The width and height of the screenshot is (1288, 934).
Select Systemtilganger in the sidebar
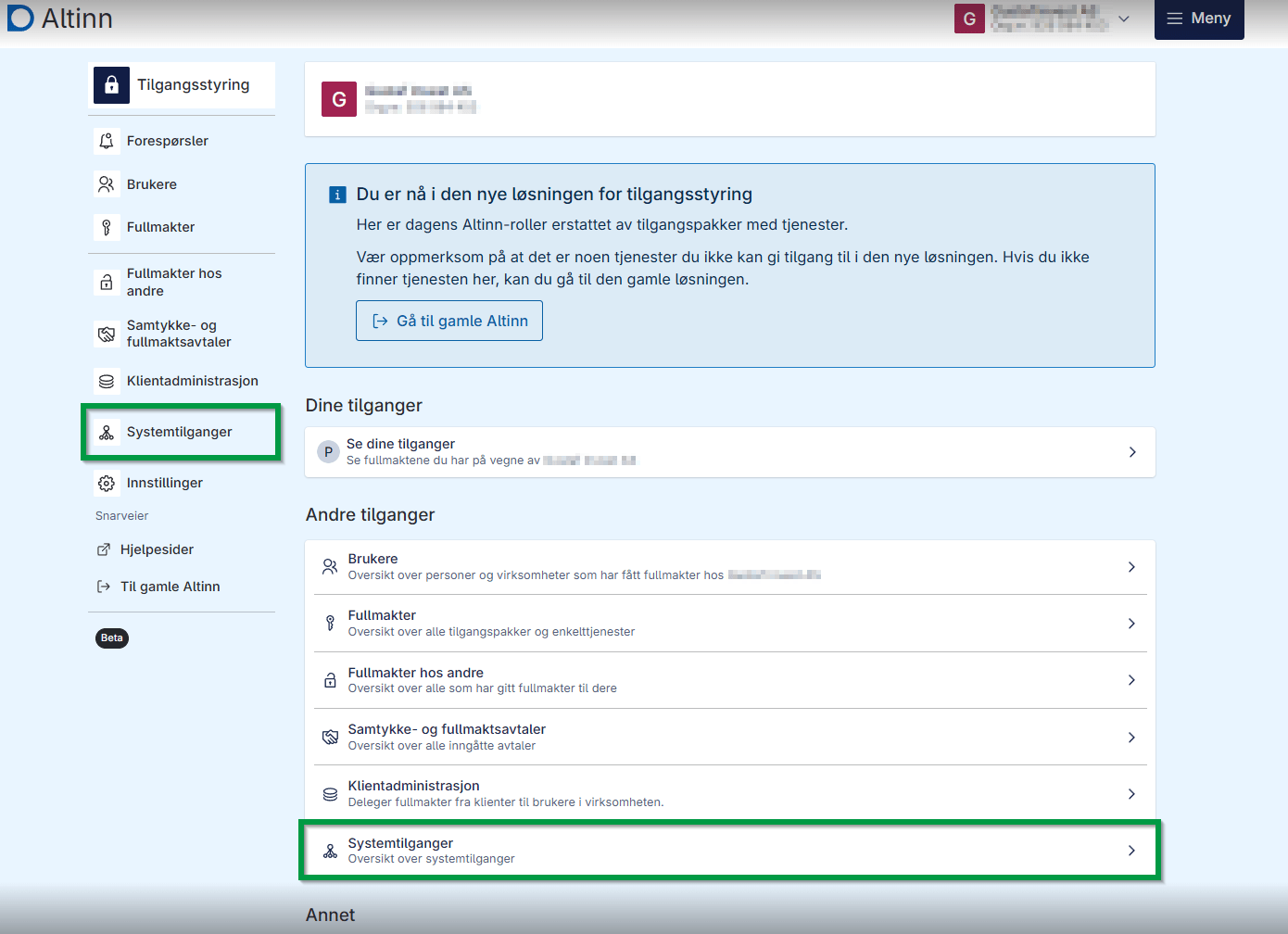pyautogui.click(x=182, y=432)
